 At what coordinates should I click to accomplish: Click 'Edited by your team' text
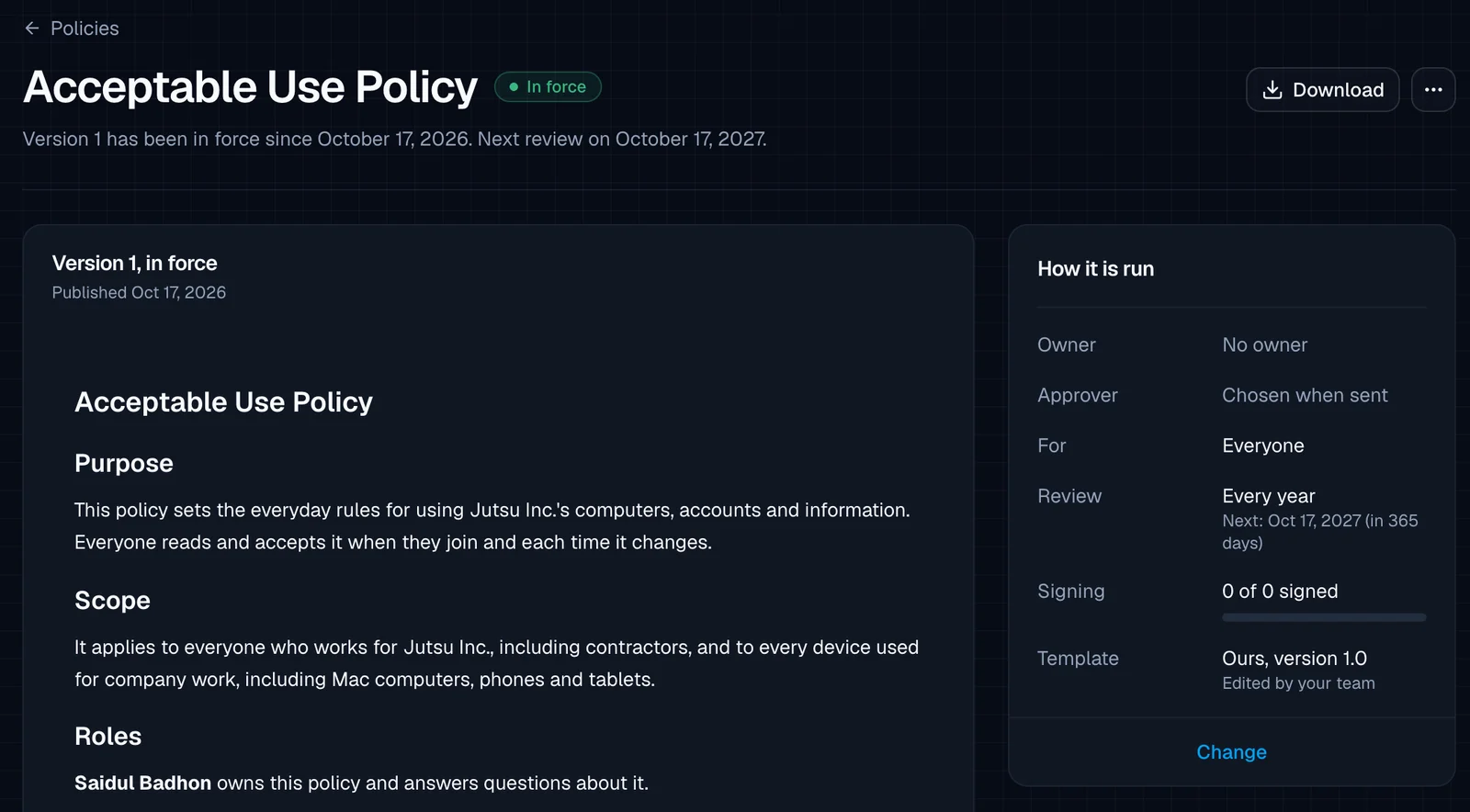point(1298,683)
